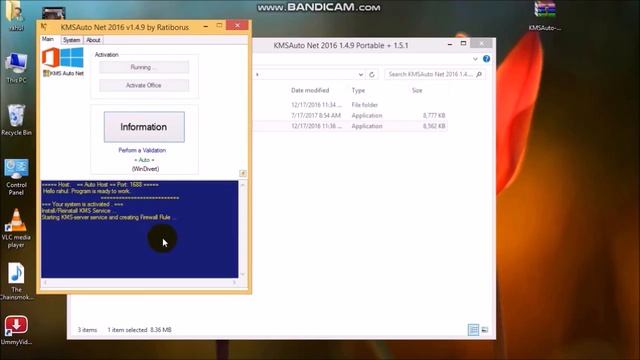Image resolution: width=640 pixels, height=360 pixels.
Task: Open This PC desktop icon
Action: pyautogui.click(x=16, y=68)
